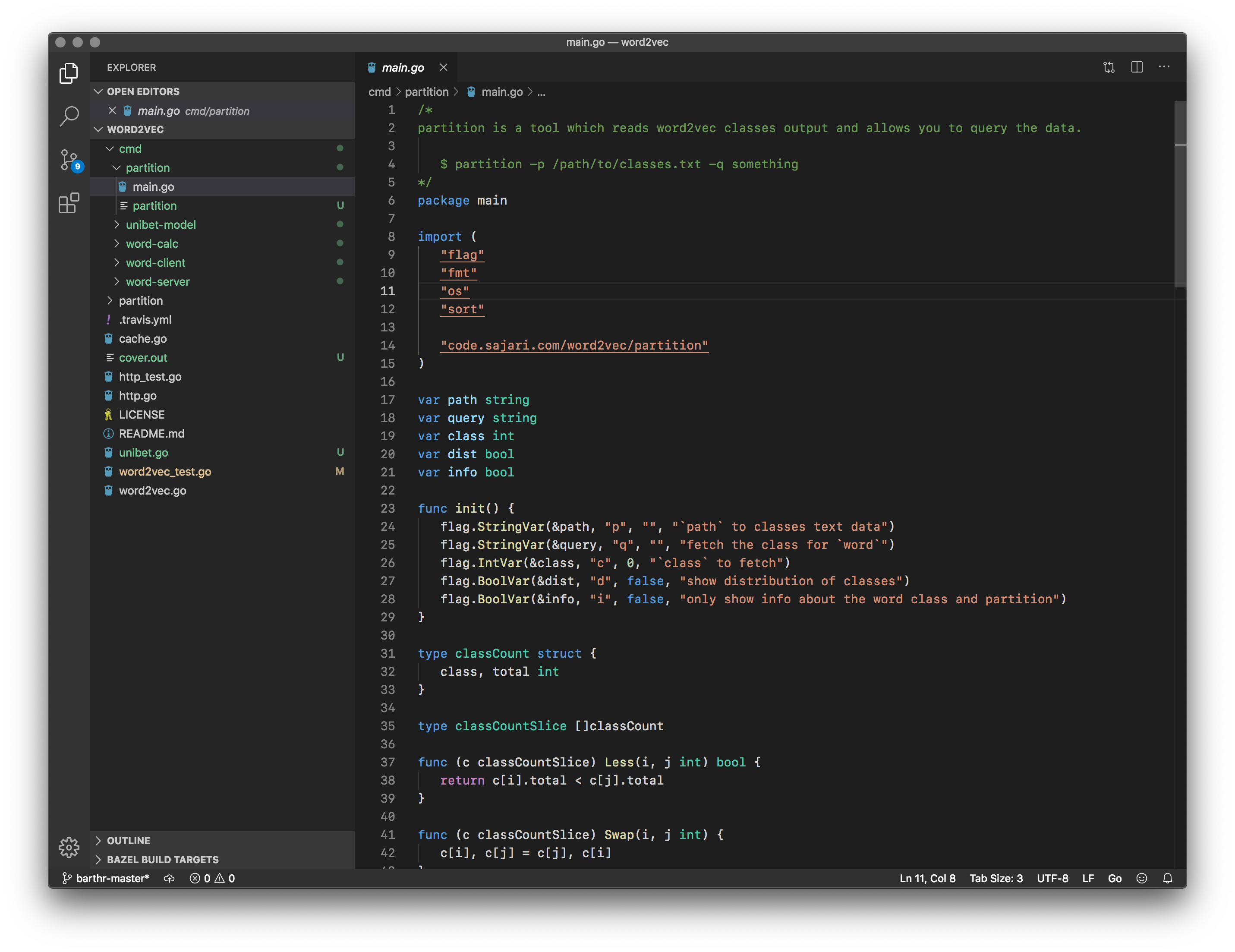This screenshot has height=952, width=1235.
Task: Expand the unibet-model folder
Action: pyautogui.click(x=222, y=224)
